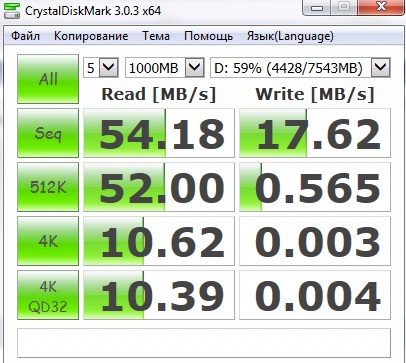Start the 4K QD32 test
The width and height of the screenshot is (406, 363).
tap(48, 295)
